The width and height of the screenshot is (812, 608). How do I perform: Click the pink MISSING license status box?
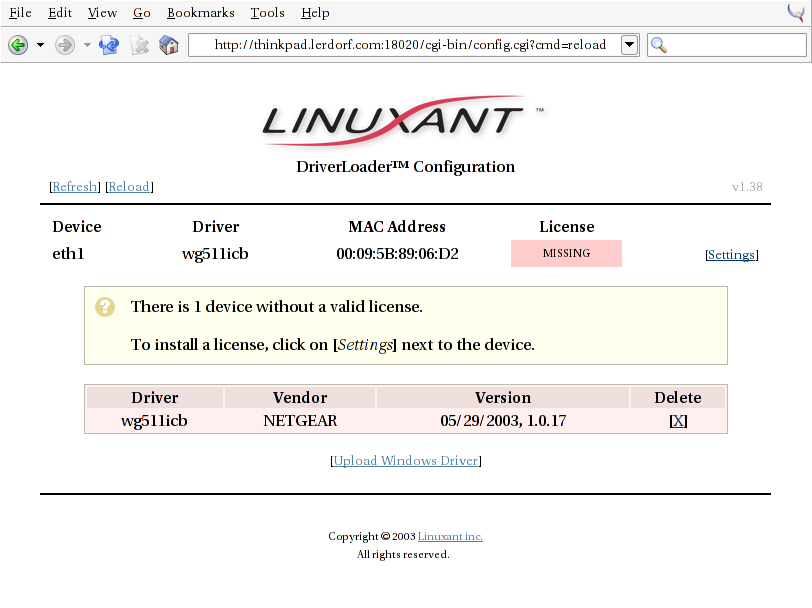566,254
